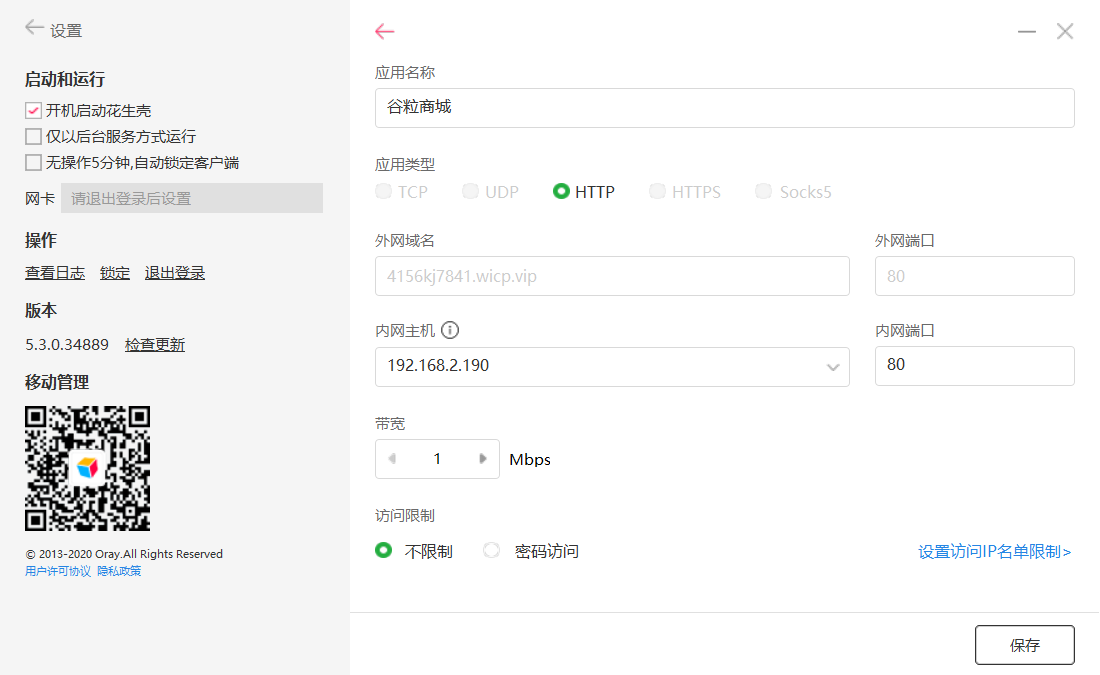1100x675 pixels.
Task: Open the mobile management QR code
Action: tap(88, 468)
